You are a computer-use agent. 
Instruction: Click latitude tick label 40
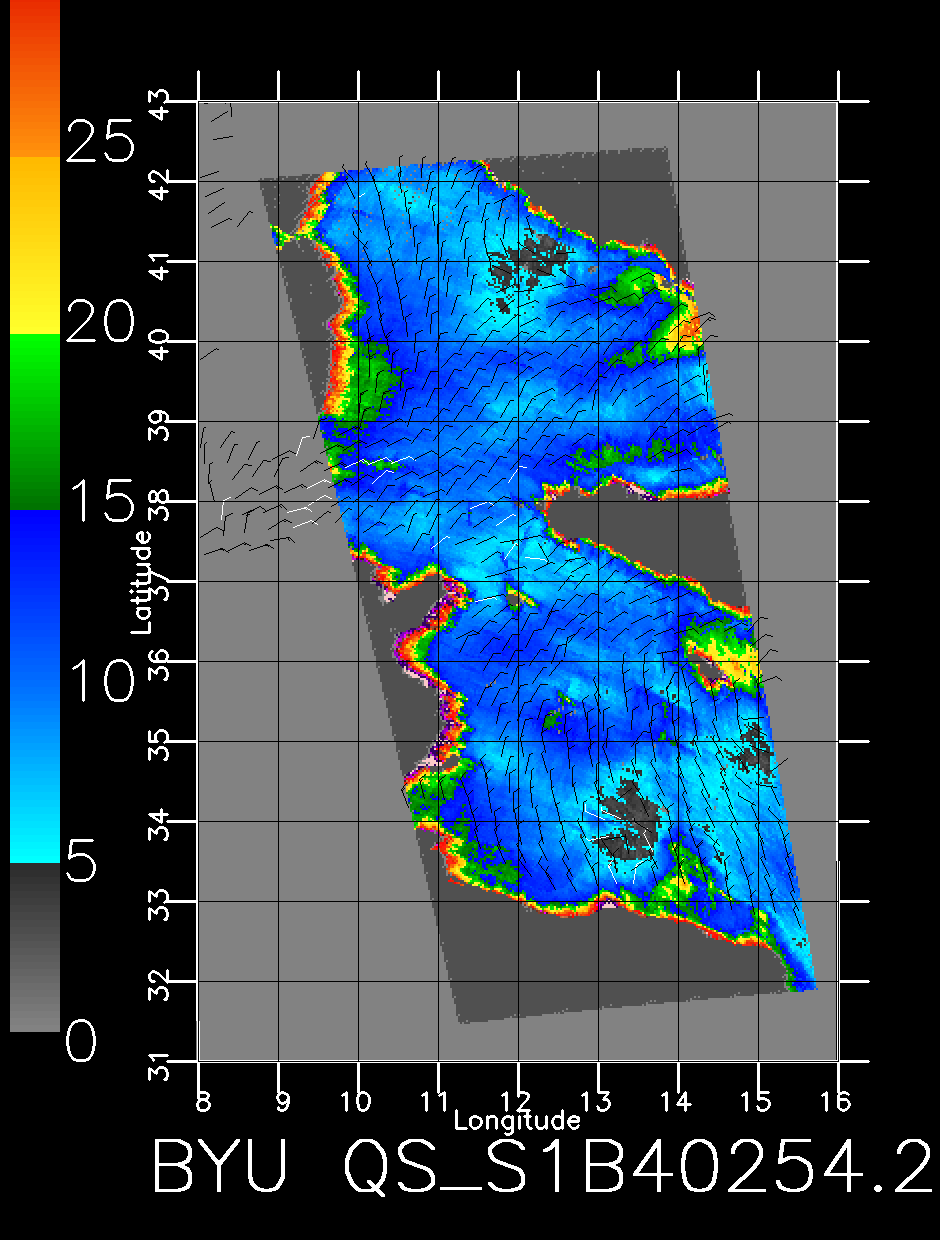[x=160, y=345]
